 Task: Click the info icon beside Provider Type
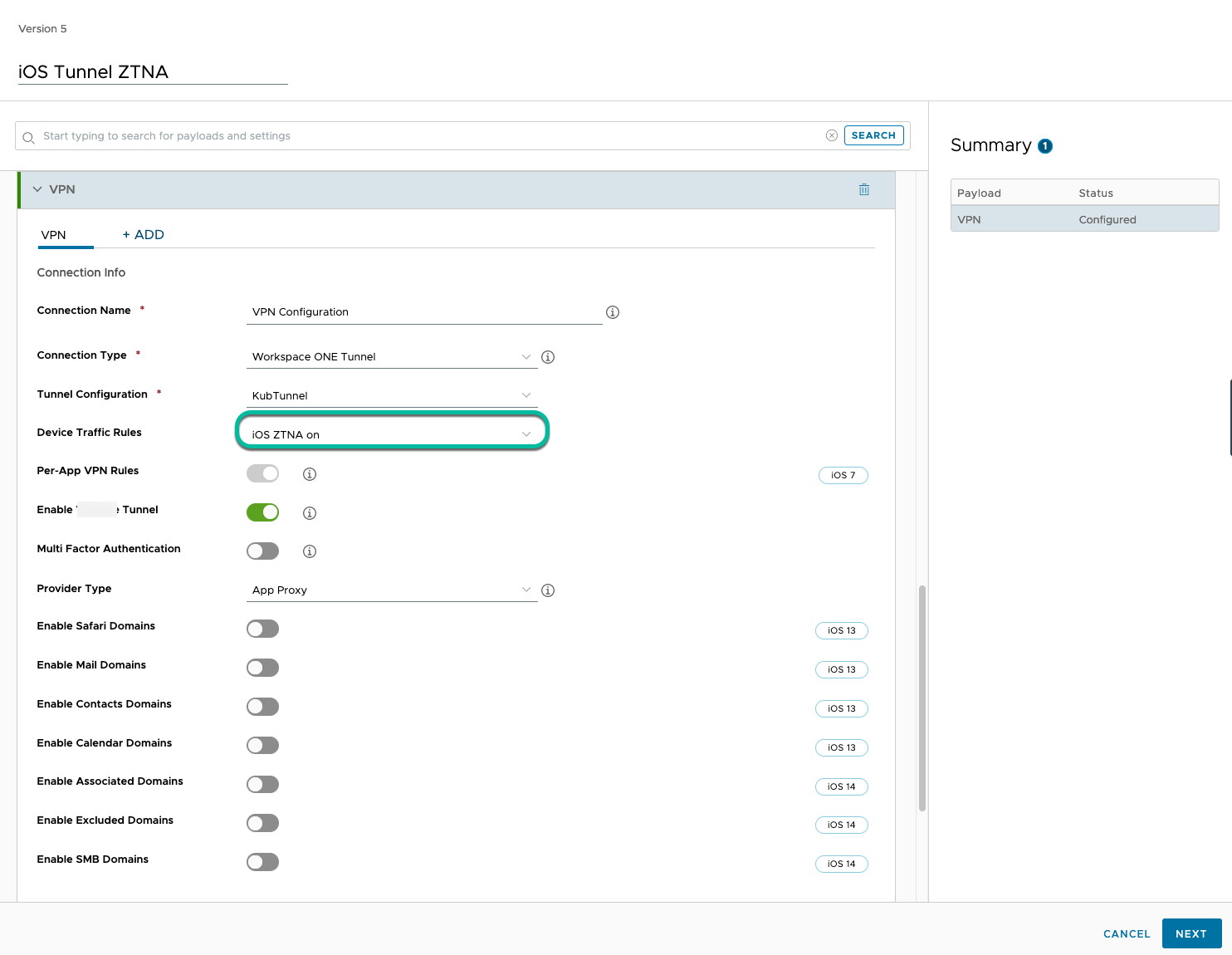pyautogui.click(x=548, y=590)
